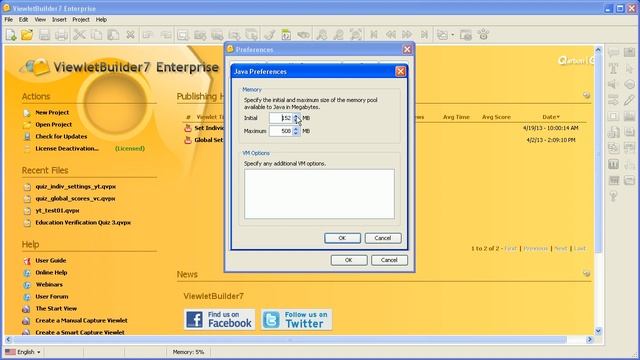640x360 pixels.
Task: Click into the Maximum memory input field
Action: tap(281, 131)
